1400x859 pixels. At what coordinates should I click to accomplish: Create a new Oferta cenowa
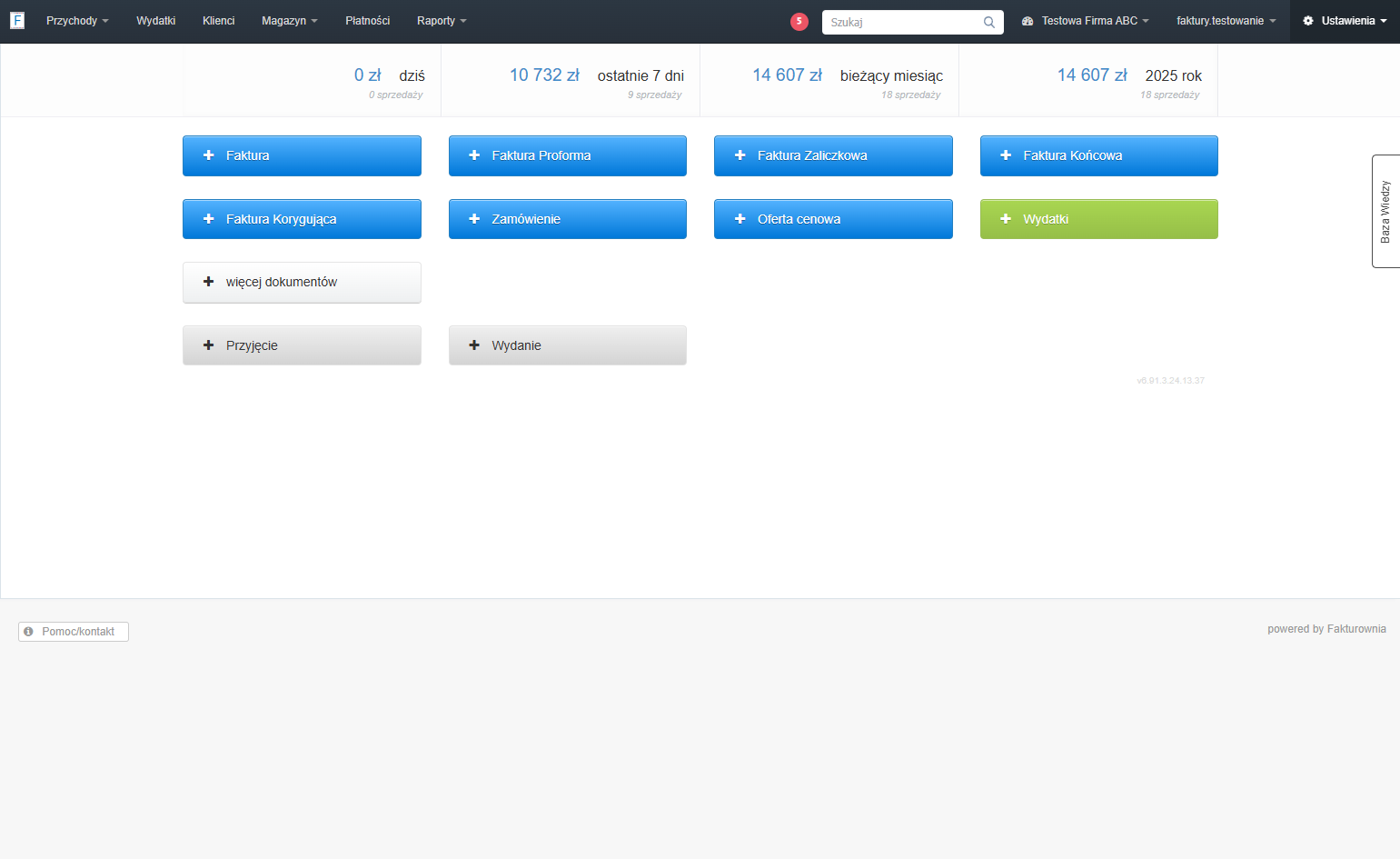click(x=833, y=219)
